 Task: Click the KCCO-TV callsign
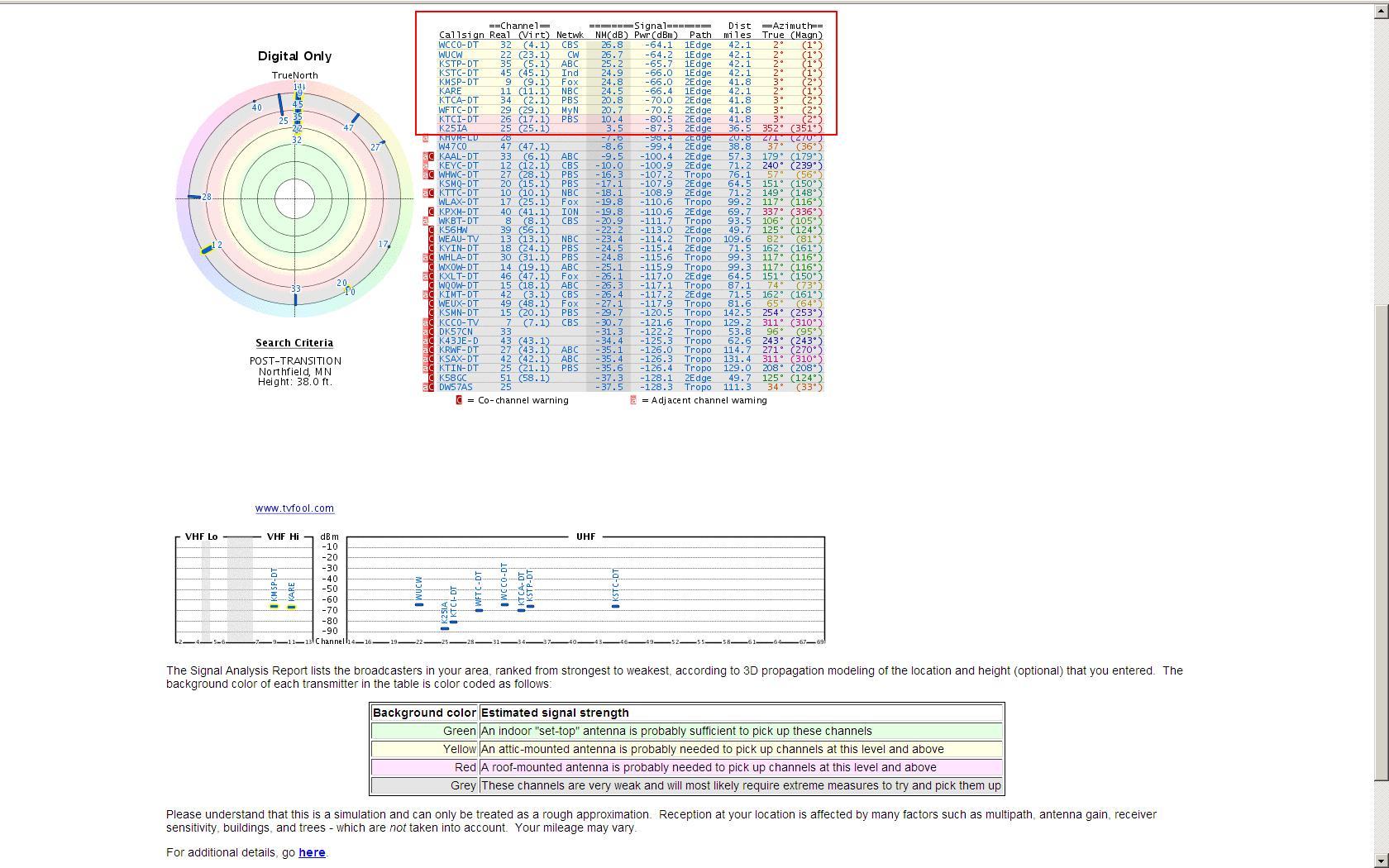pos(459,322)
